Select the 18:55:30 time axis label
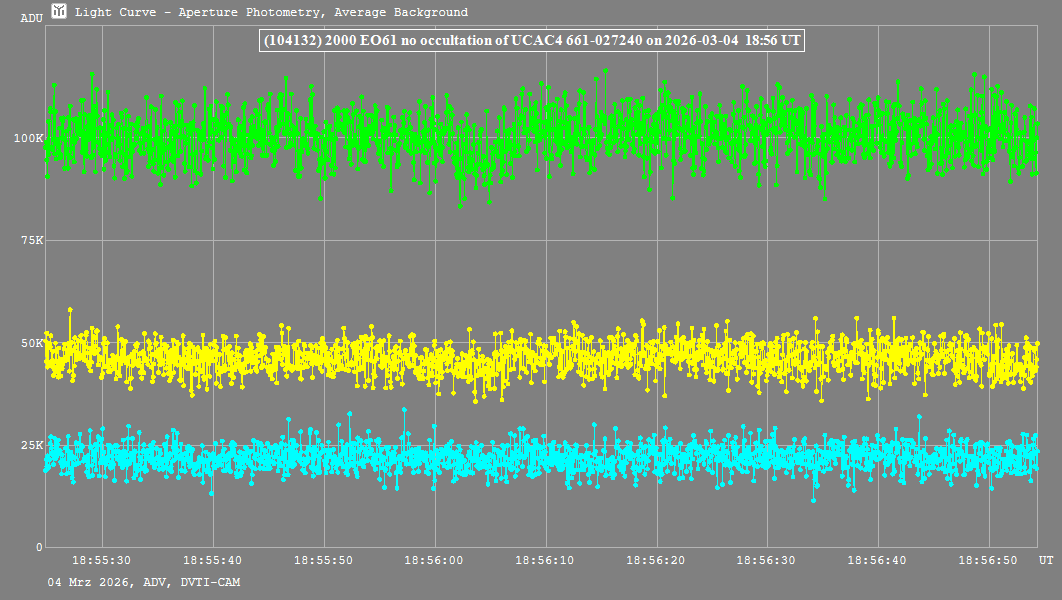The width and height of the screenshot is (1062, 600). click(x=102, y=561)
